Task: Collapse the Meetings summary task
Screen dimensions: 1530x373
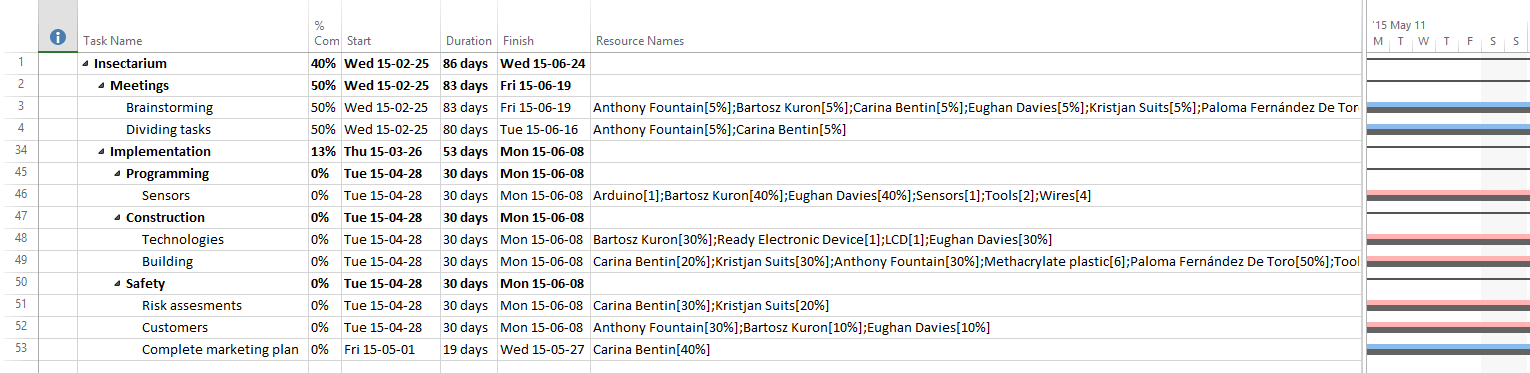Action: (x=101, y=86)
